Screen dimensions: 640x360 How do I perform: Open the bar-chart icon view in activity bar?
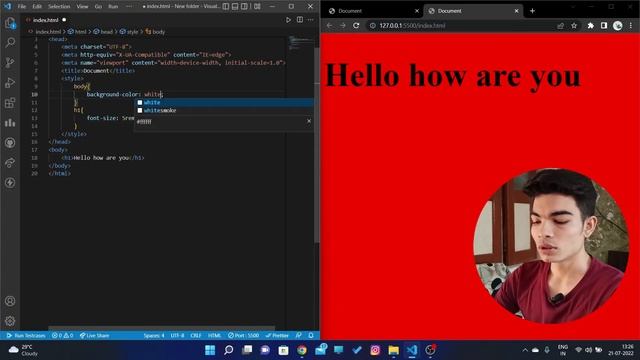click(x=10, y=122)
